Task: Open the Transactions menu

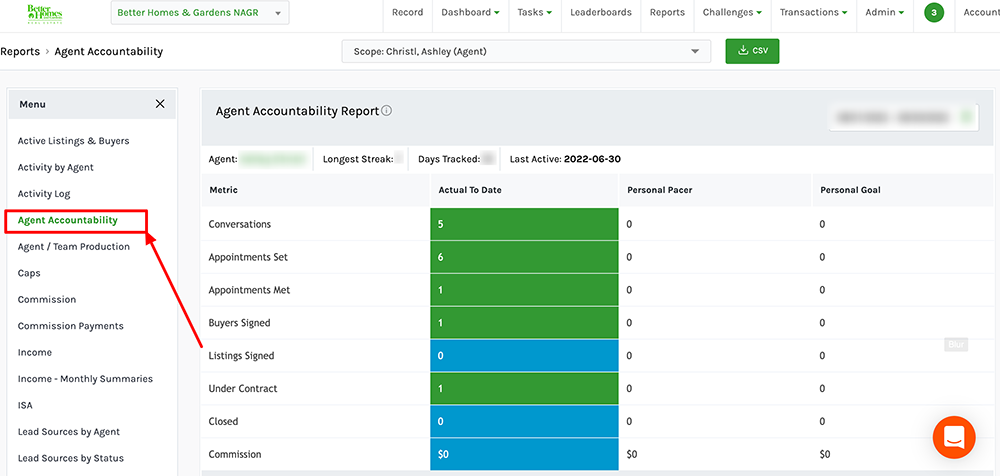Action: click(813, 13)
